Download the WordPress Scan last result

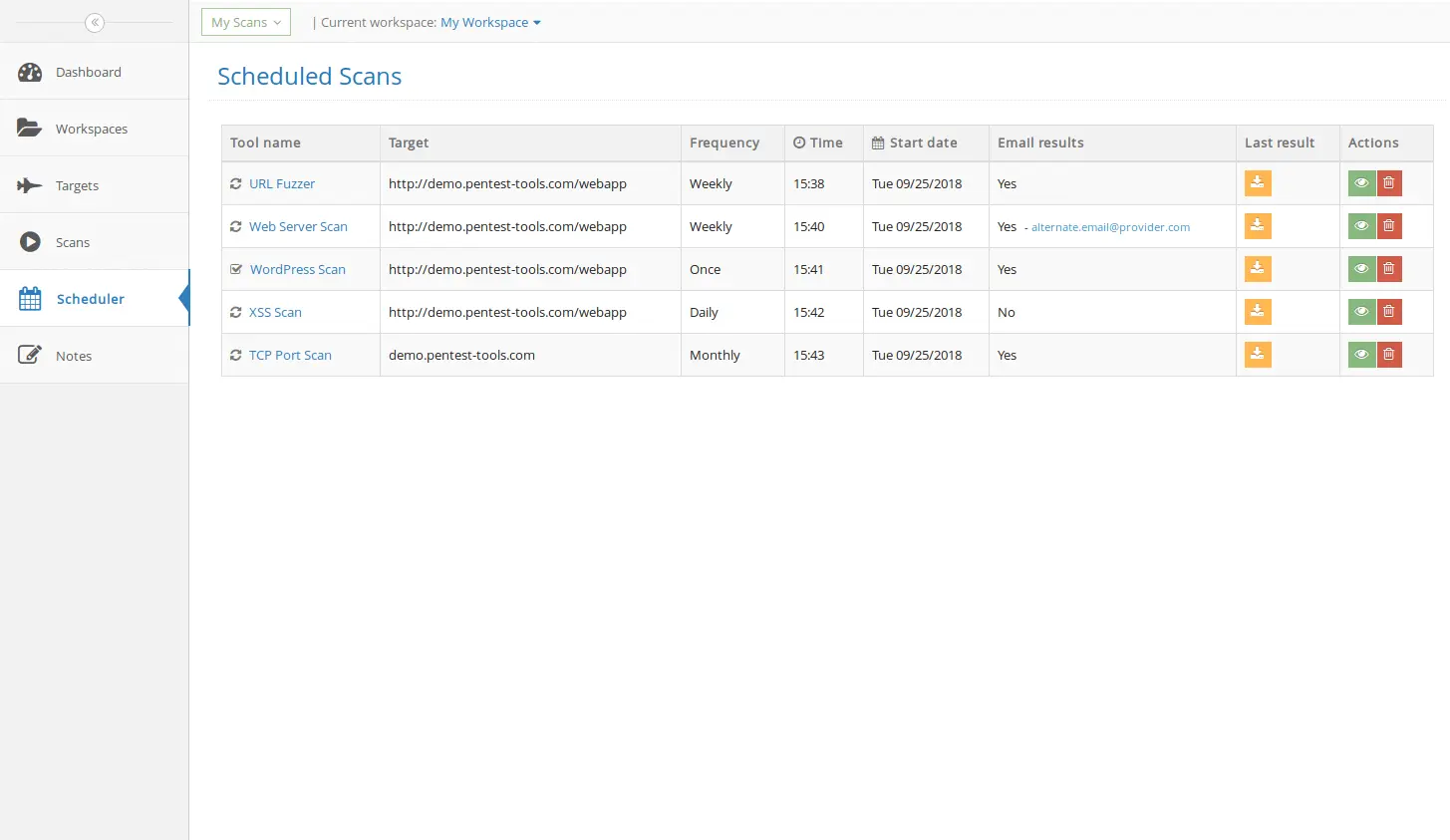[1257, 268]
